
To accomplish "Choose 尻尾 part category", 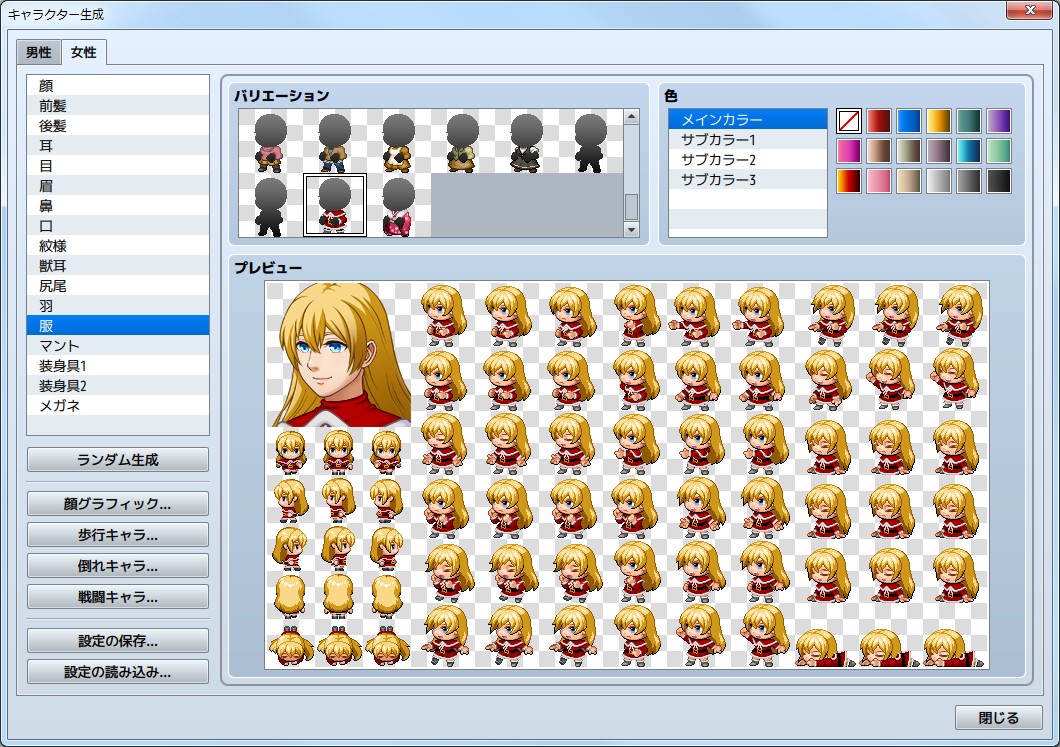I will (x=118, y=286).
